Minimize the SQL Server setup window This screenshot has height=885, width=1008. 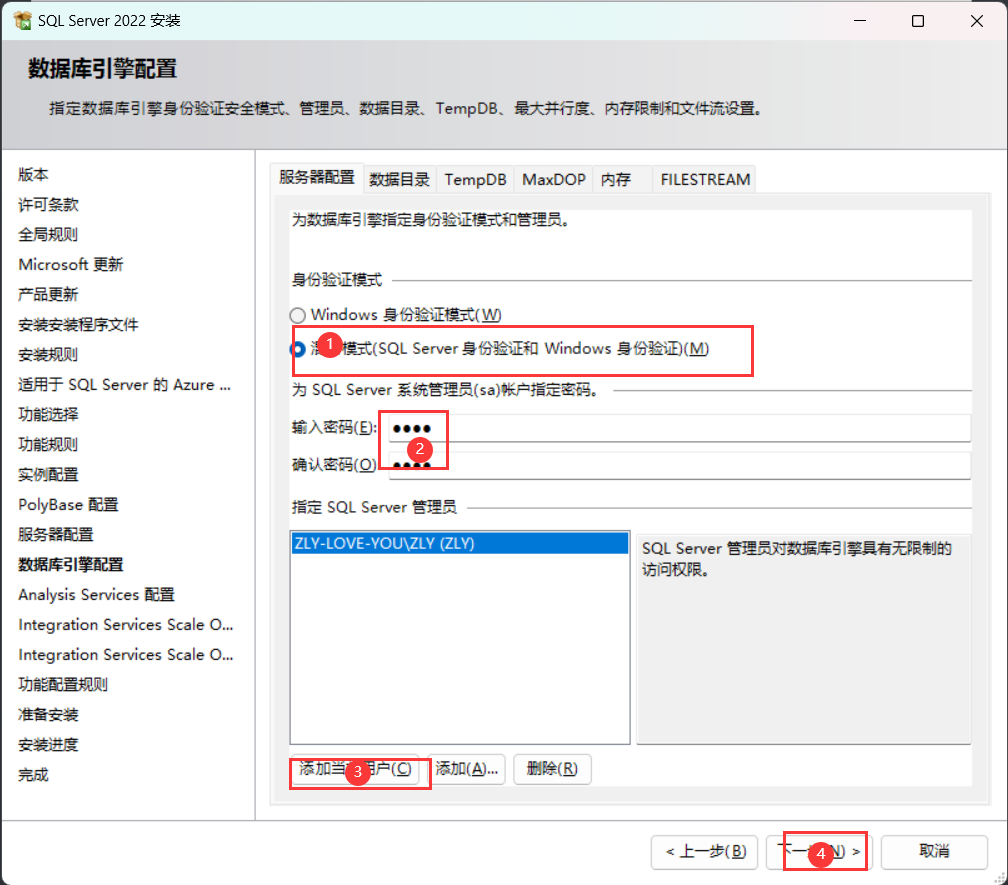click(x=860, y=21)
